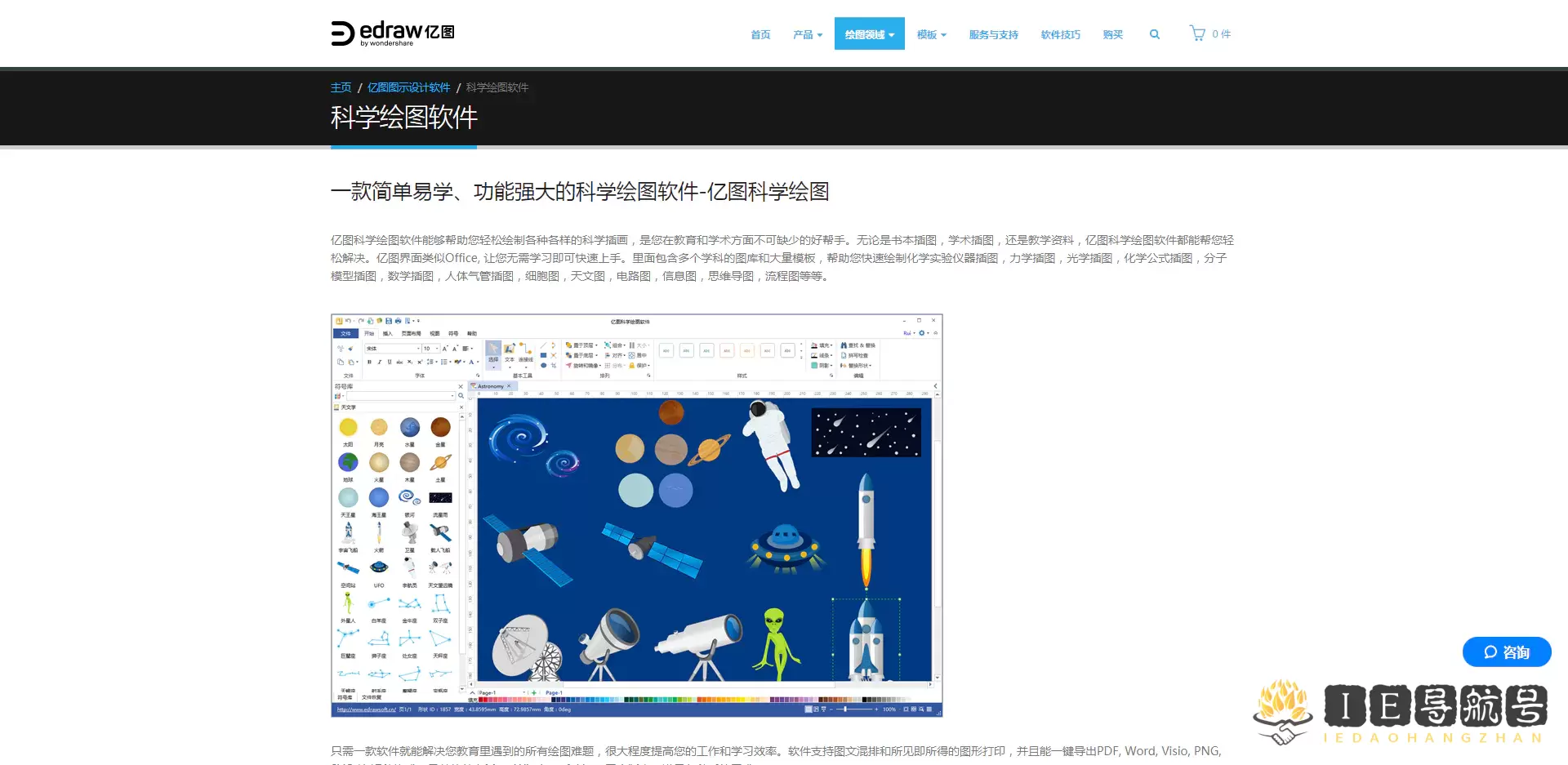Adjust the zoom slider in the status bar
Viewport: 1568px width, 765px height.
coord(853,709)
